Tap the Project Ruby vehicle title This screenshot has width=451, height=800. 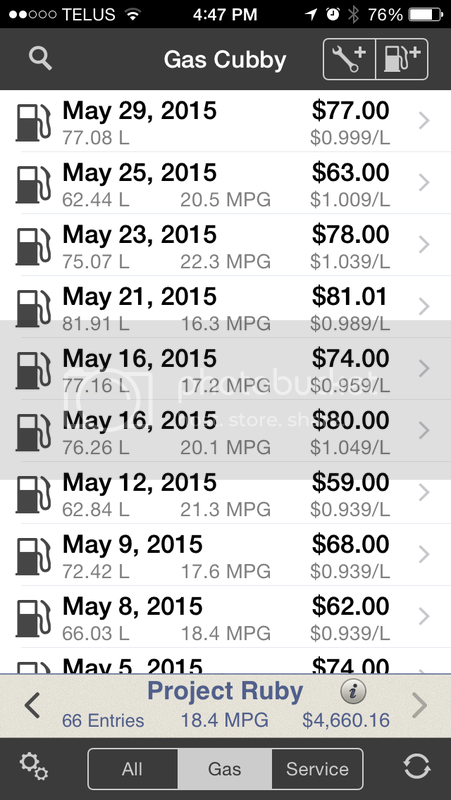coord(225,691)
